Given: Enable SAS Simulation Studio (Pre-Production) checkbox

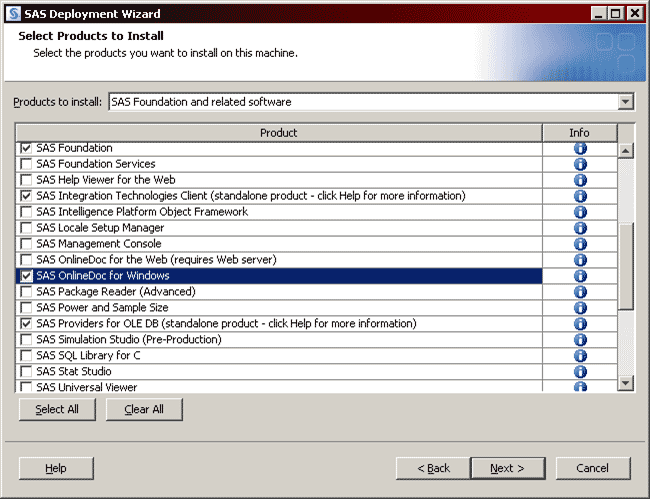Looking at the screenshot, I should pyautogui.click(x=26, y=339).
